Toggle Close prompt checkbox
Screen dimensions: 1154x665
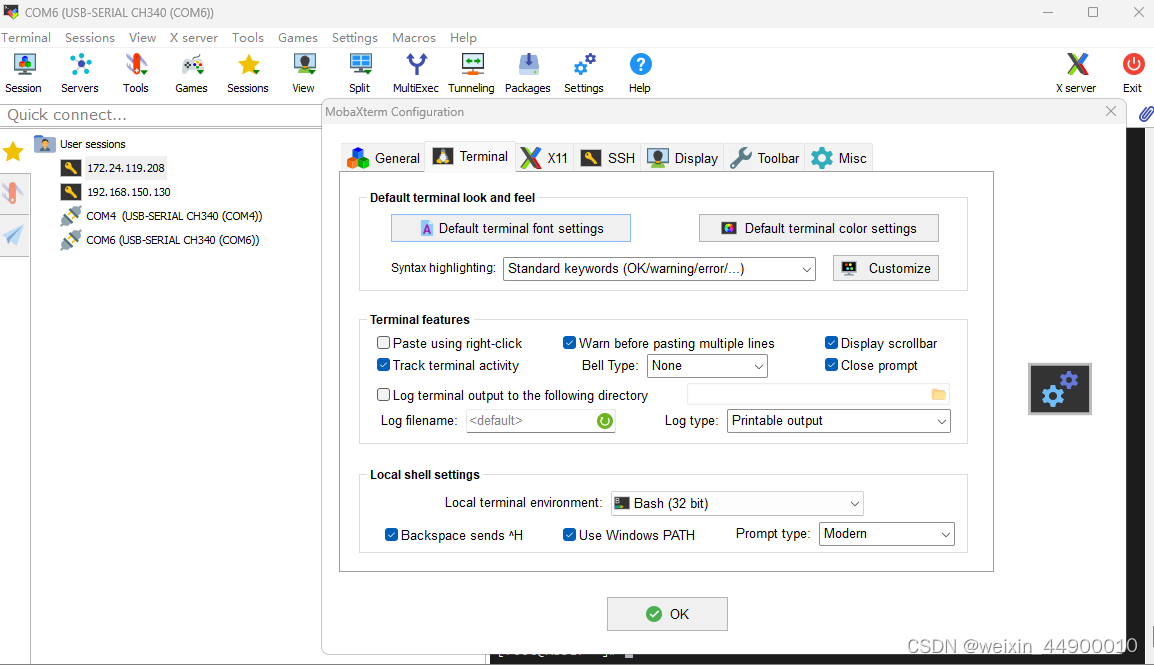(x=832, y=365)
